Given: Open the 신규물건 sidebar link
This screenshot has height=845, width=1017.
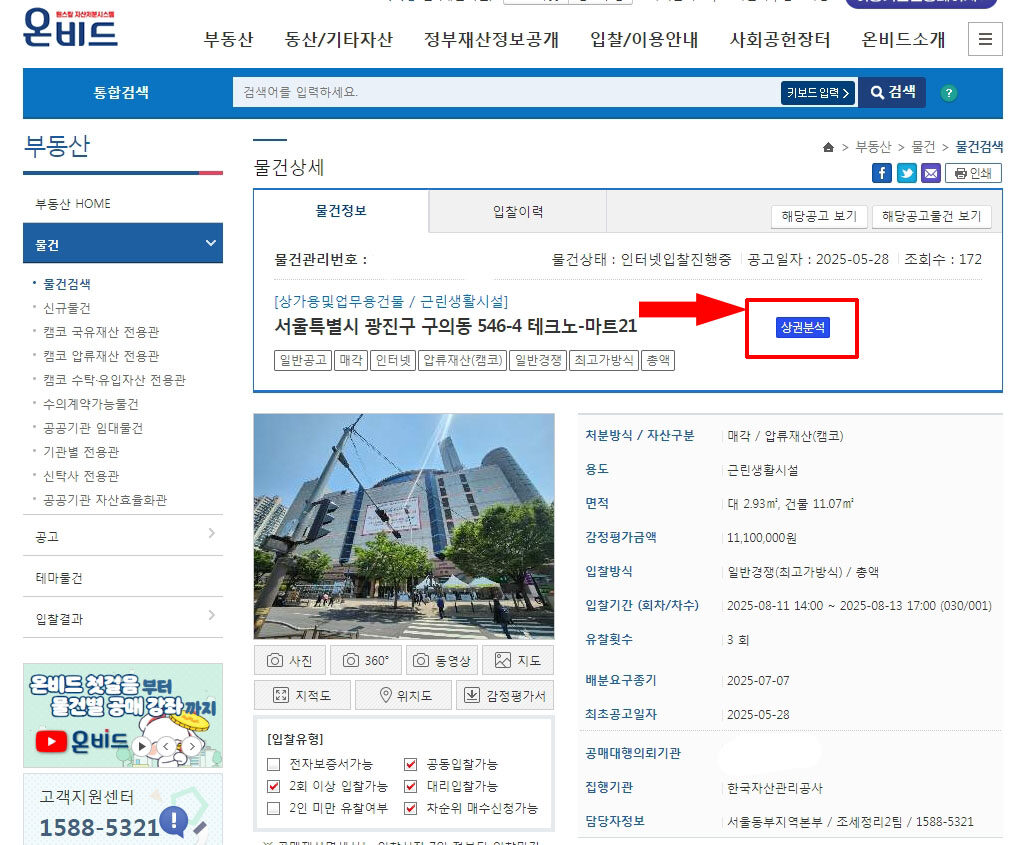Looking at the screenshot, I should 67,307.
